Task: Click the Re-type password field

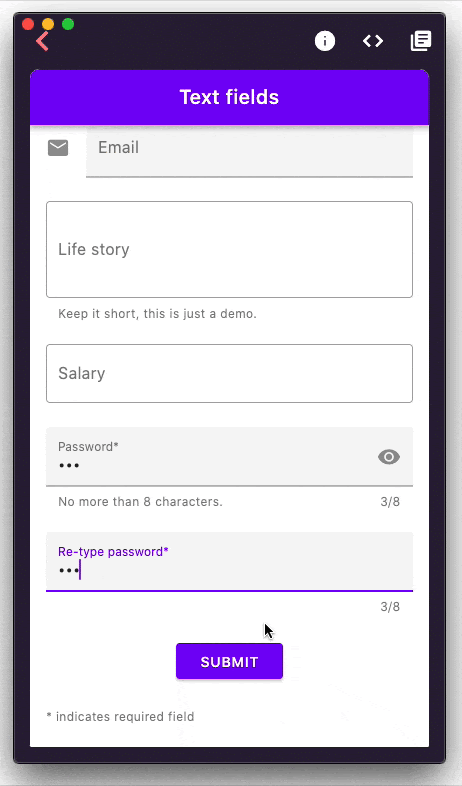Action: click(229, 562)
